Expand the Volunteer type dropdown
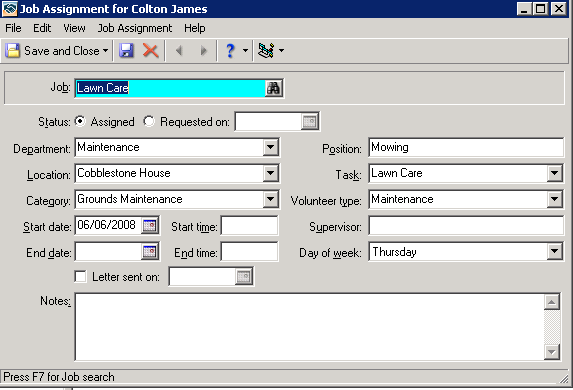 [x=554, y=199]
